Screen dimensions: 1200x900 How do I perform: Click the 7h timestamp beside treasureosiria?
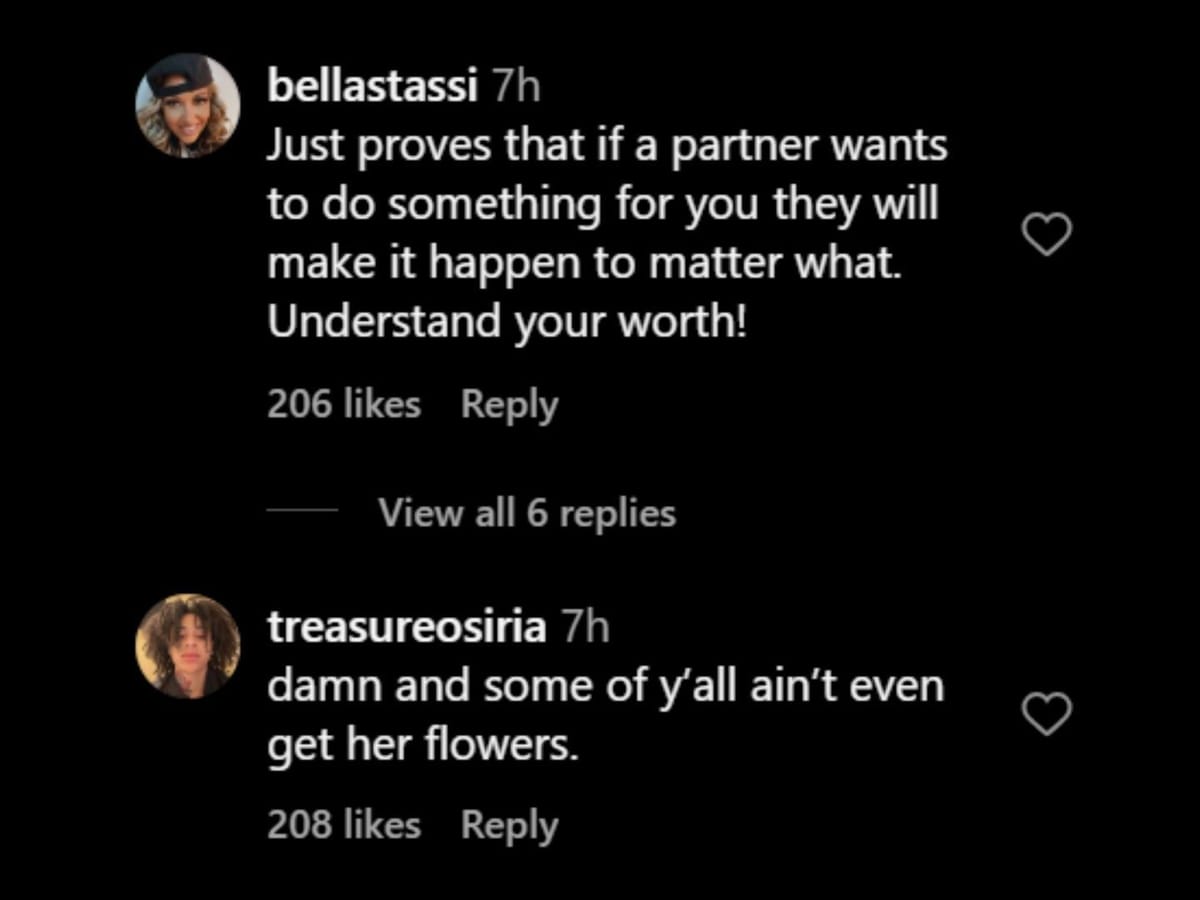[585, 627]
